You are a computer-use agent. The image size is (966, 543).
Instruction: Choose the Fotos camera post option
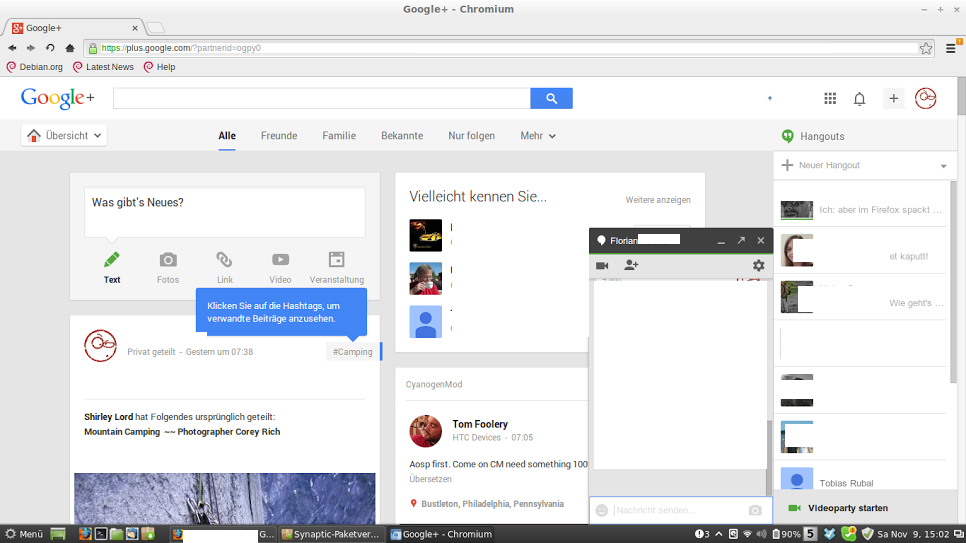point(168,267)
